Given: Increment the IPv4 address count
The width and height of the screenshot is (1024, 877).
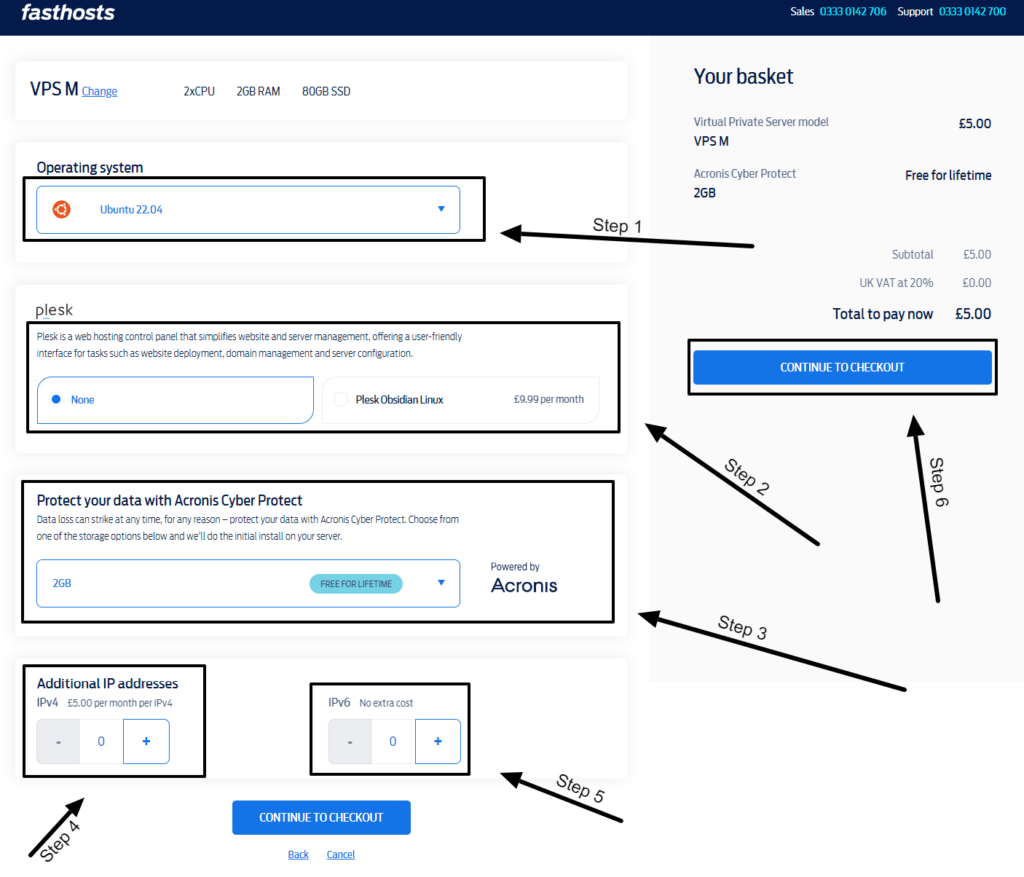Looking at the screenshot, I should pyautogui.click(x=146, y=741).
